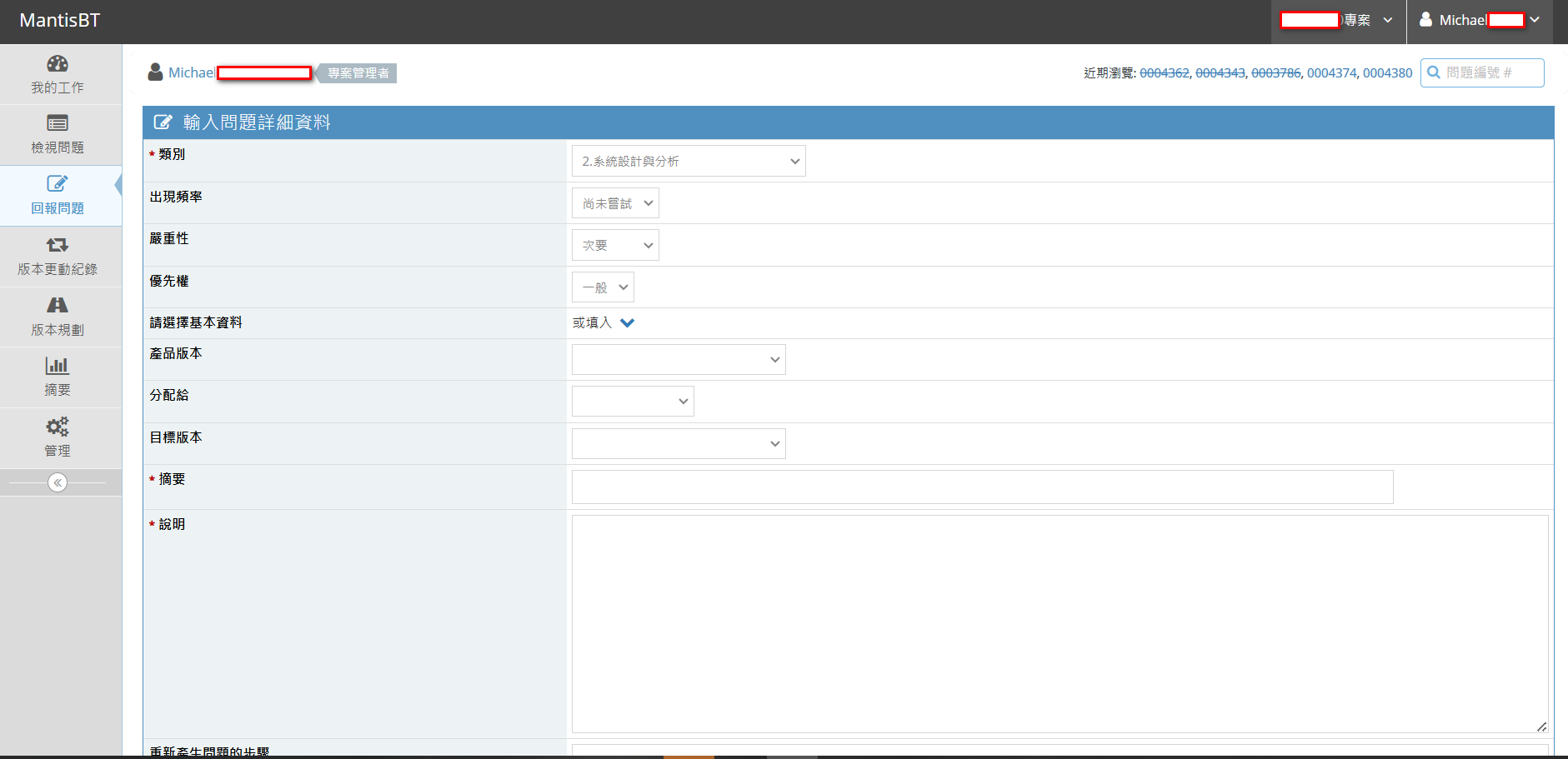Open the 優先權 priority dropdown
The image size is (1568, 759).
click(x=603, y=287)
